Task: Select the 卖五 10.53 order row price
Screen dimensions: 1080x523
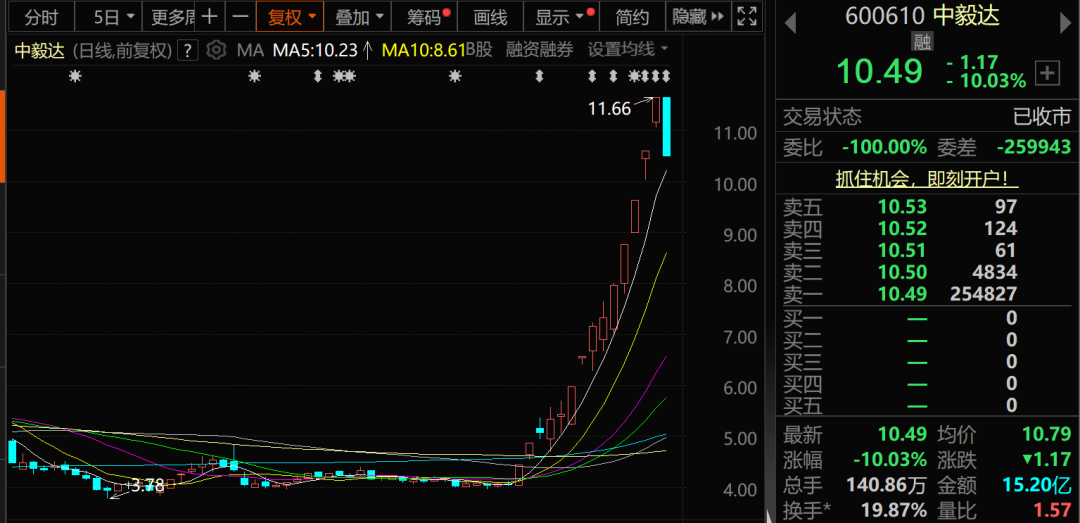Action: (902, 206)
